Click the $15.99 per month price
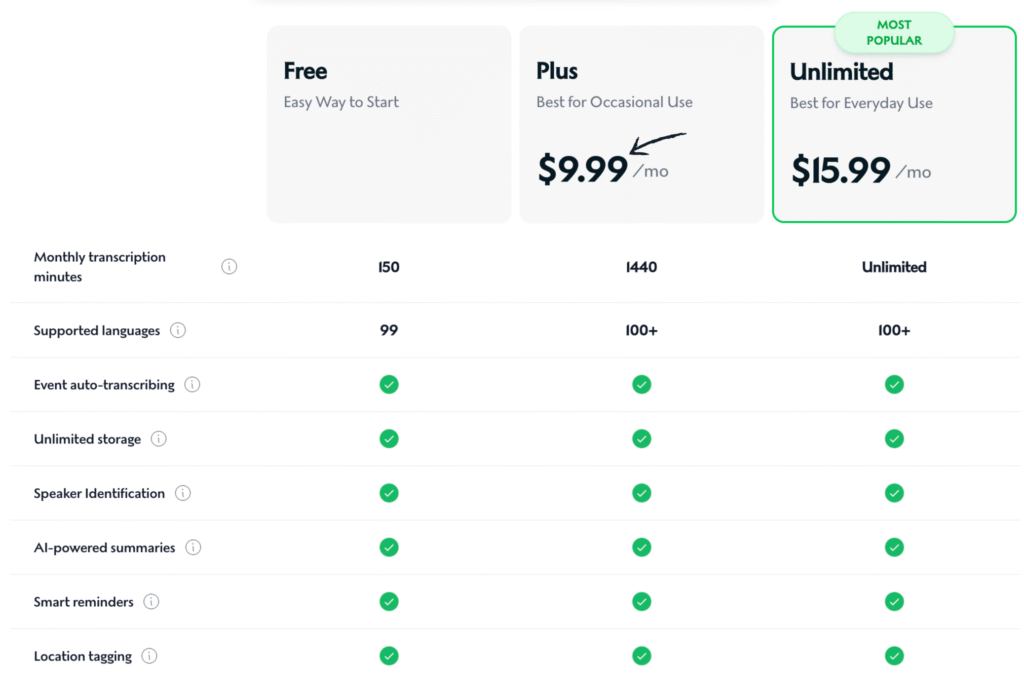1024x680 pixels. (x=861, y=170)
